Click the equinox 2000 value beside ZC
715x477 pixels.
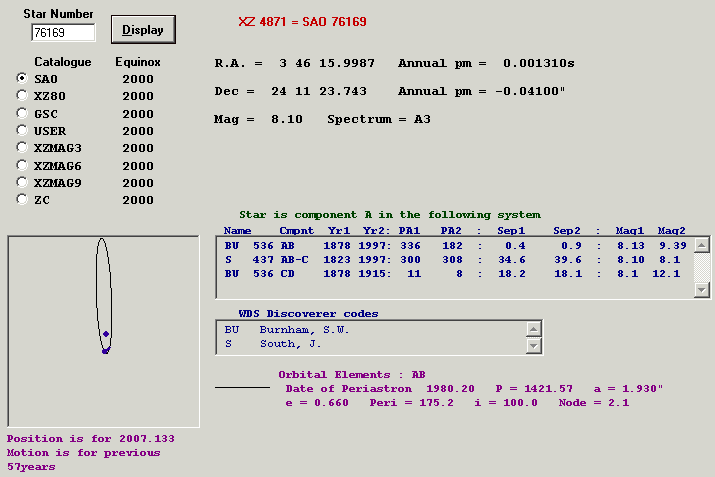(138, 200)
